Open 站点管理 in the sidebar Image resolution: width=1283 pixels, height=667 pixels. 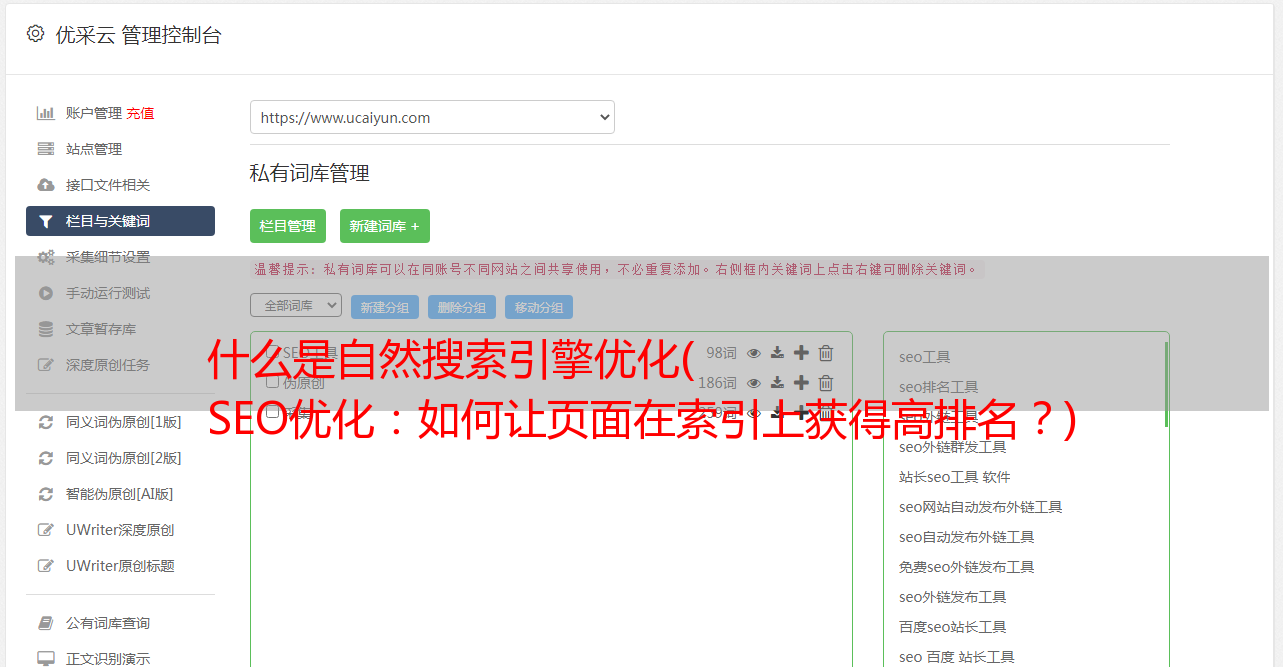(94, 149)
